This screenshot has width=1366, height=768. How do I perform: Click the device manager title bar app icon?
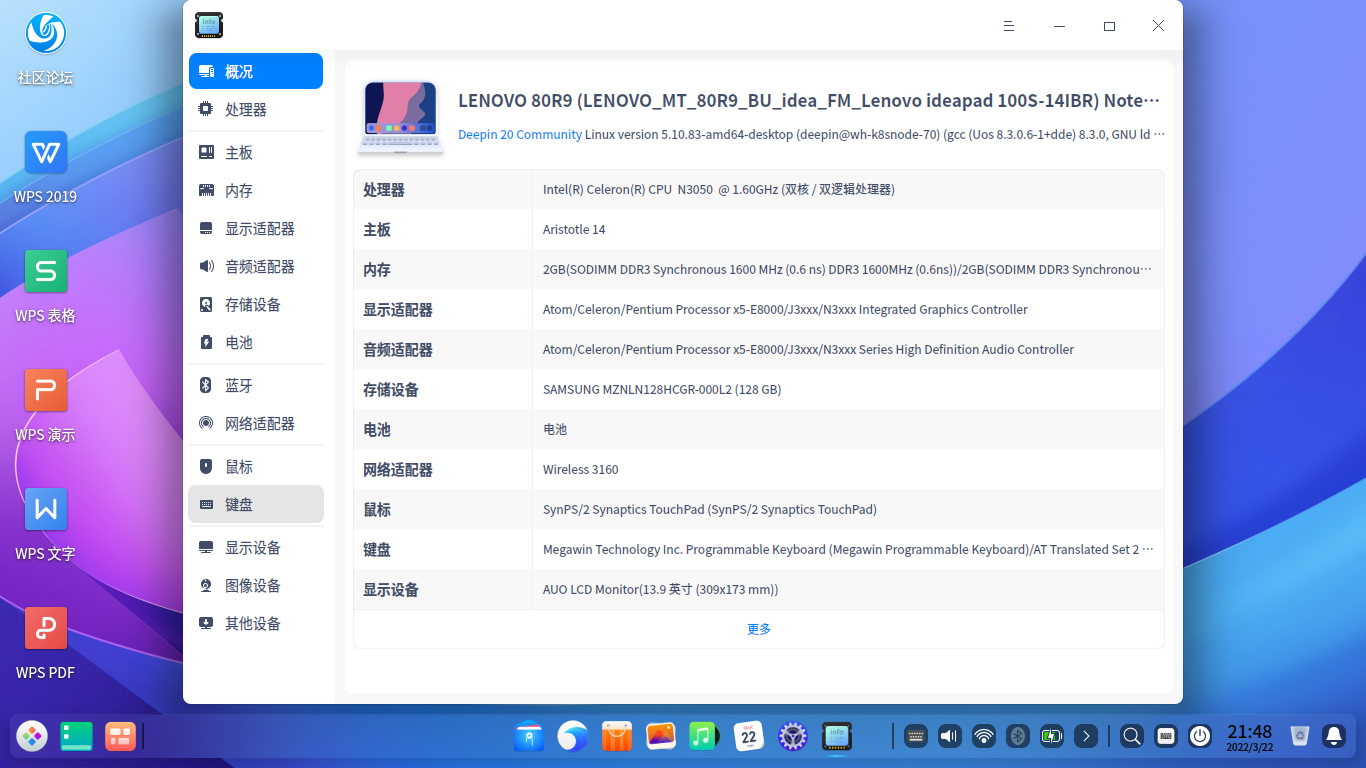209,26
